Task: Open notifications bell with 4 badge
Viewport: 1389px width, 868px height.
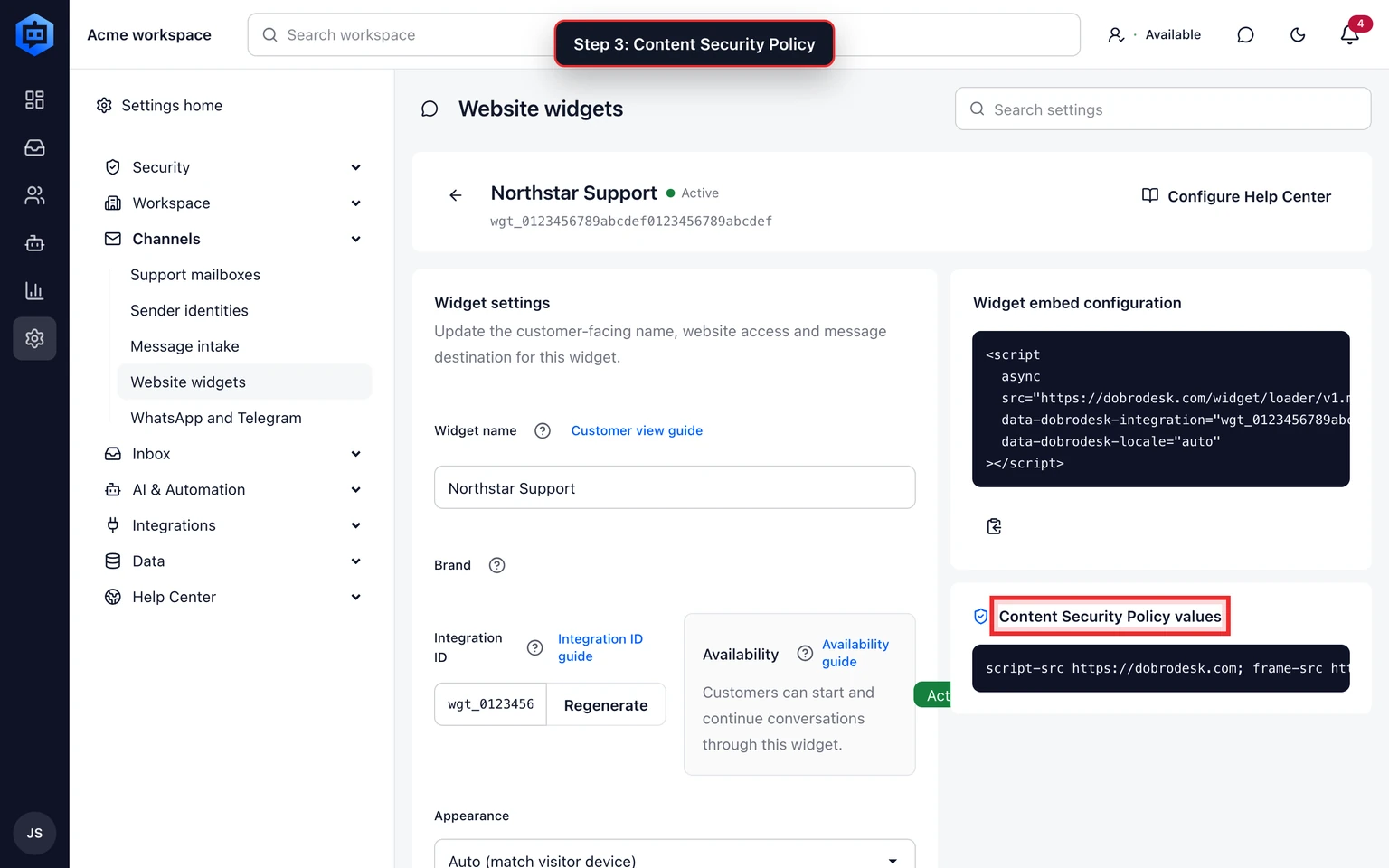Action: click(x=1350, y=34)
